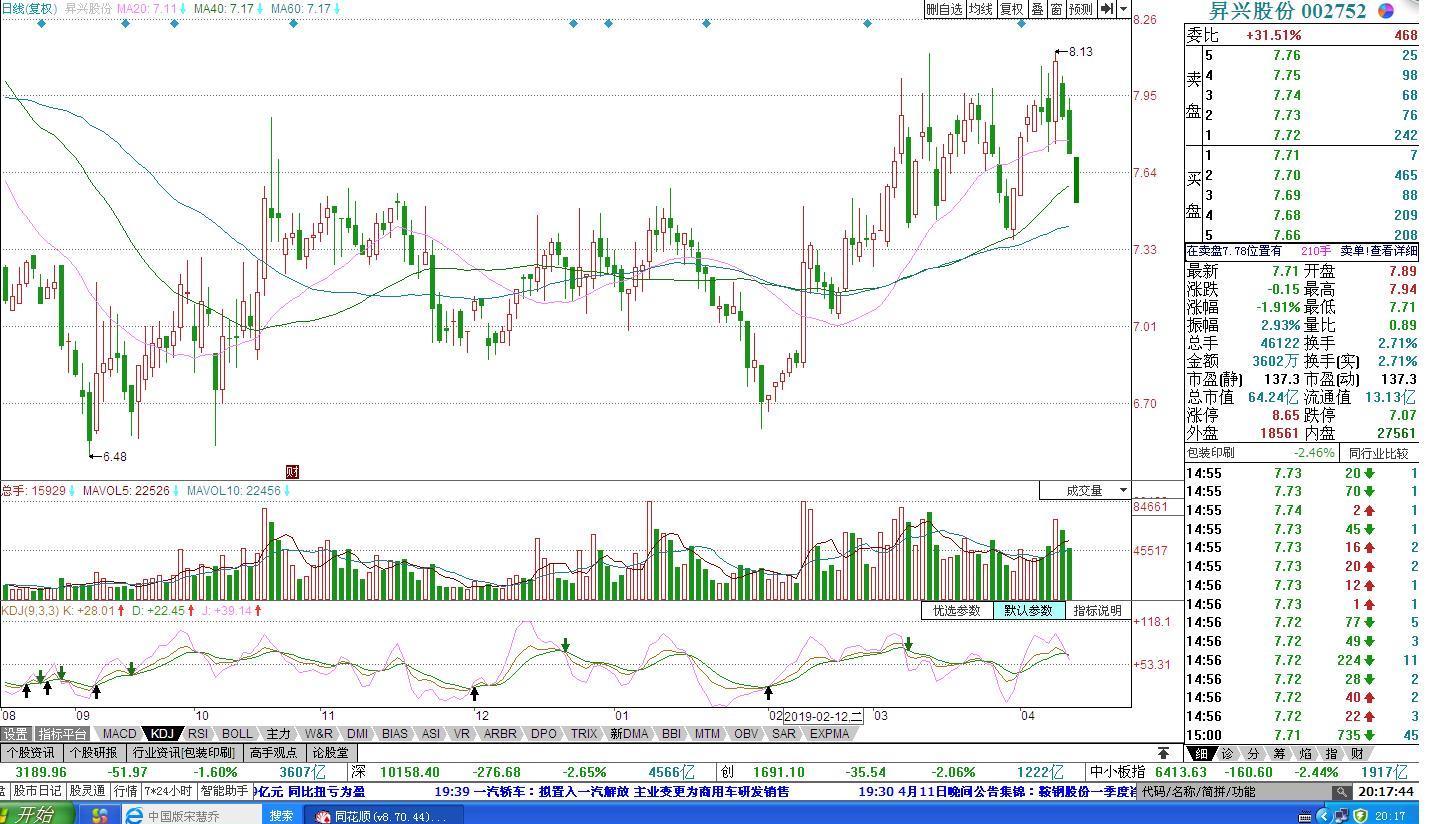This screenshot has width=1440, height=824.
Task: Click the 窗 window button
Action: pyautogui.click(x=1056, y=9)
